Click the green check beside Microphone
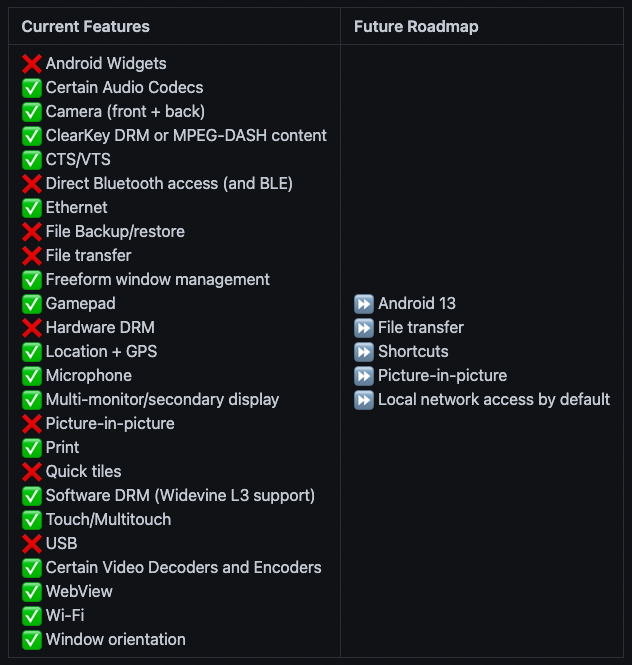 (32, 376)
